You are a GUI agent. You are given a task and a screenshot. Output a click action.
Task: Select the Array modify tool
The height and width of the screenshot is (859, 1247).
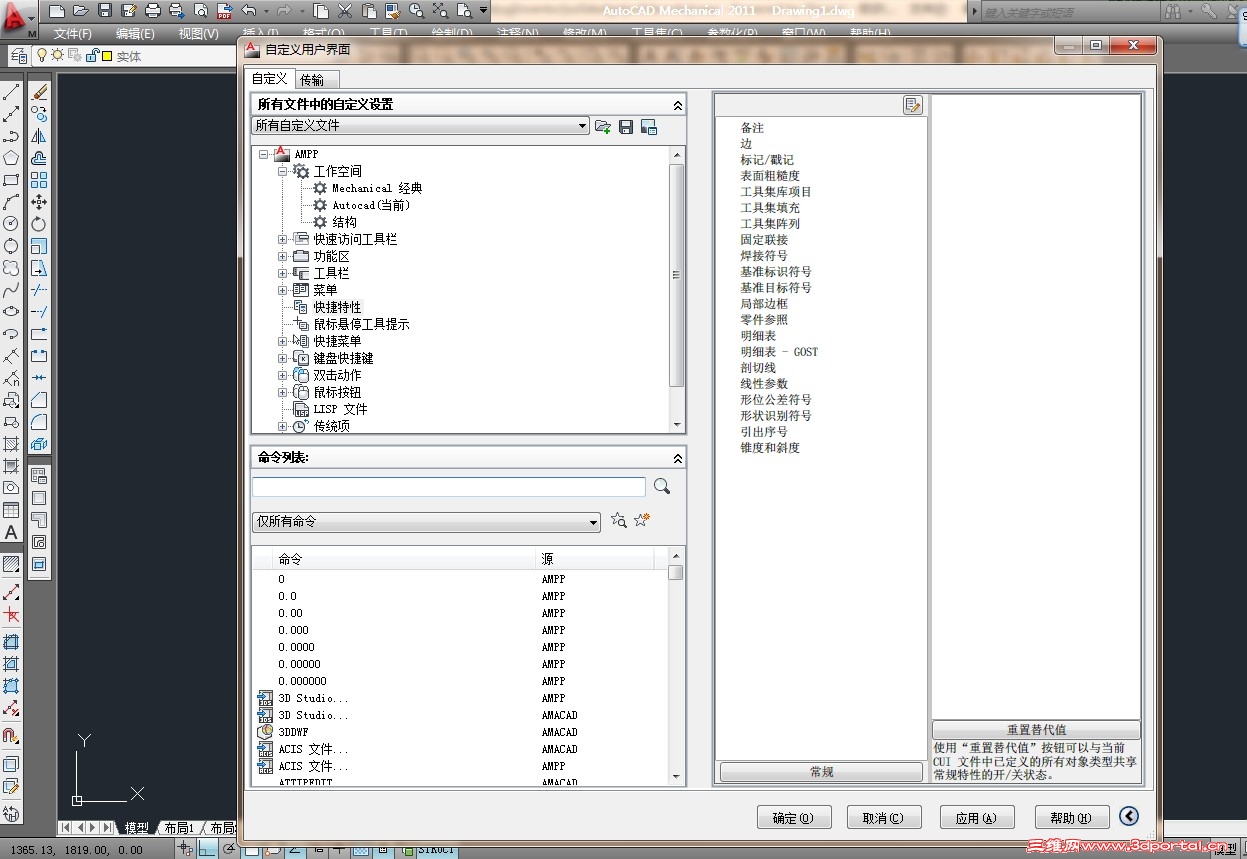[39, 180]
